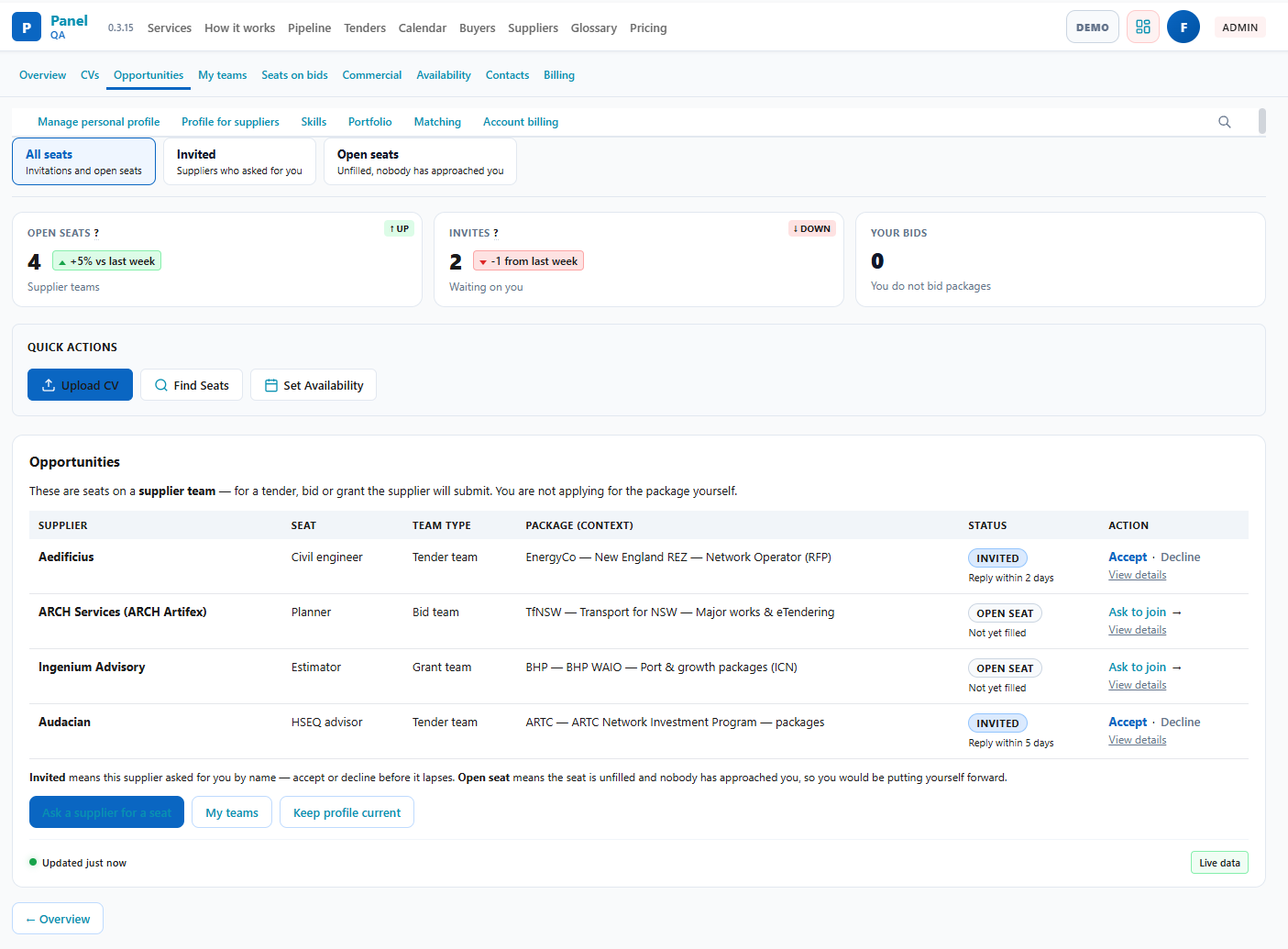
Task: Click the Invites help question mark
Action: tap(496, 233)
